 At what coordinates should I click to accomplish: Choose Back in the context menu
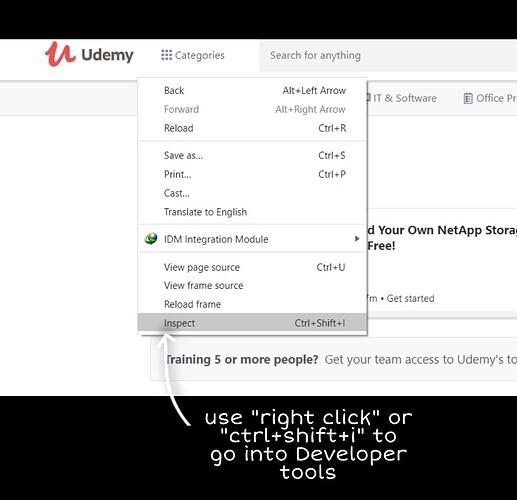pyautogui.click(x=252, y=90)
